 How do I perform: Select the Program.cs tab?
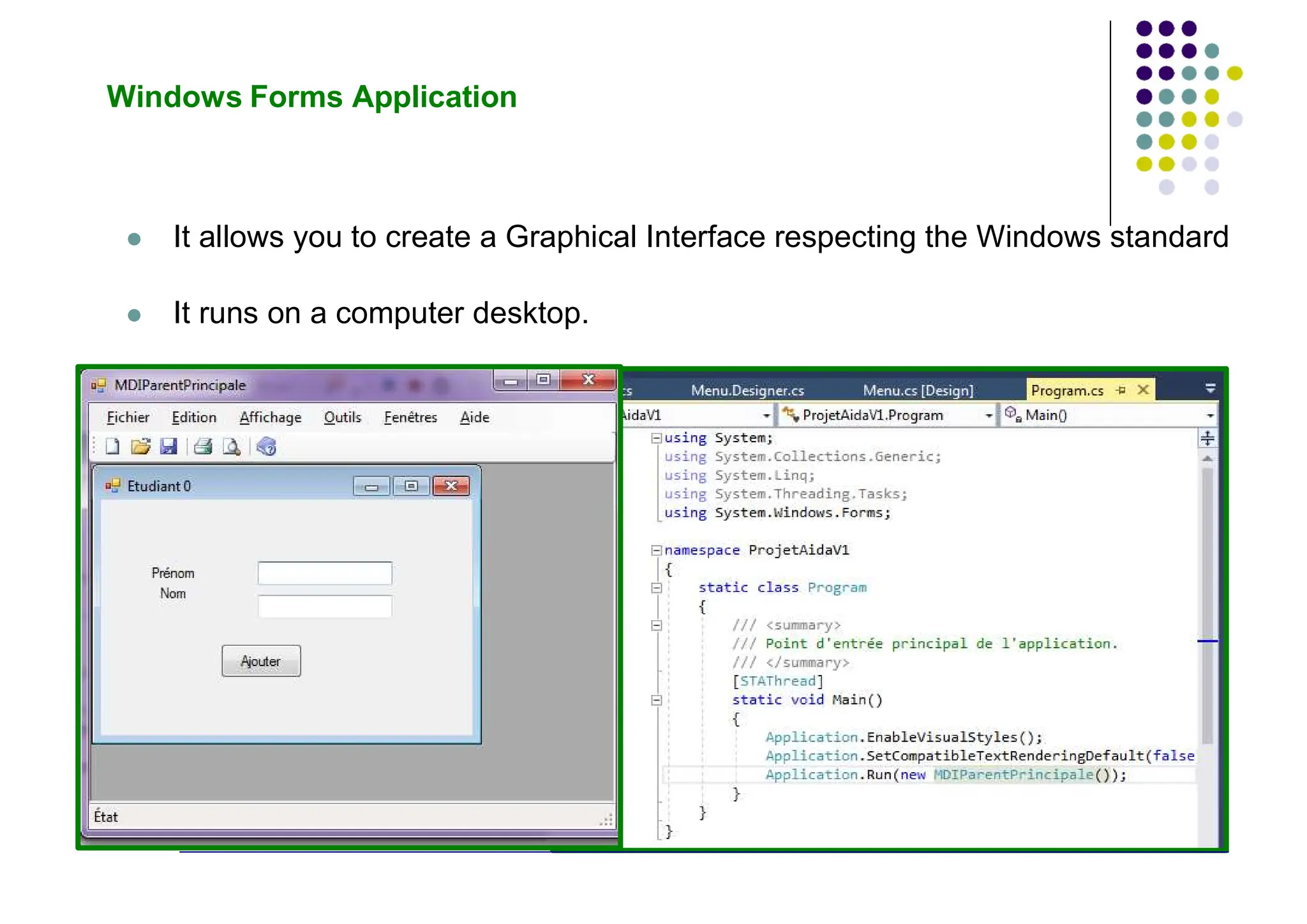(x=1067, y=391)
